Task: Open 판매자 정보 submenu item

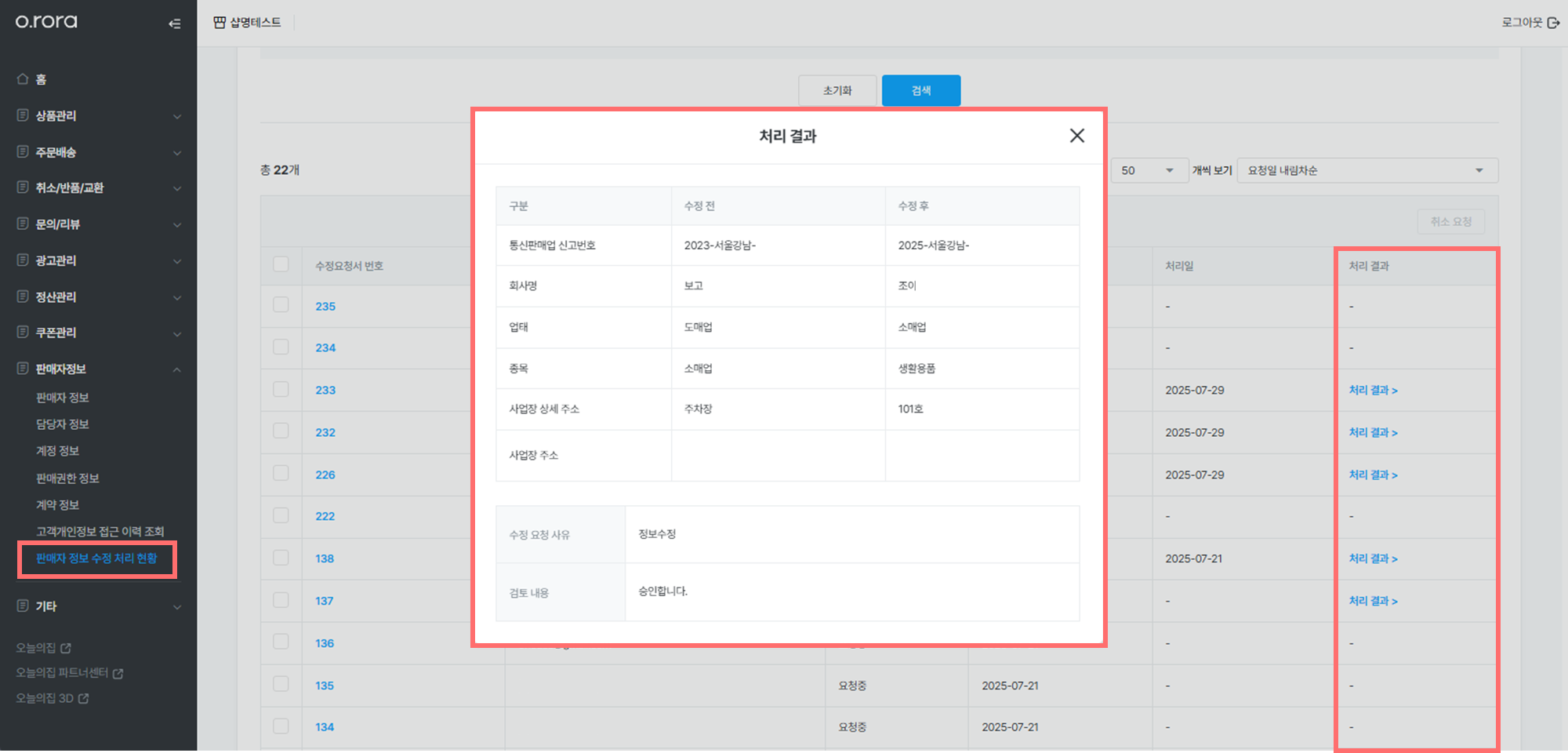Action: (x=63, y=398)
